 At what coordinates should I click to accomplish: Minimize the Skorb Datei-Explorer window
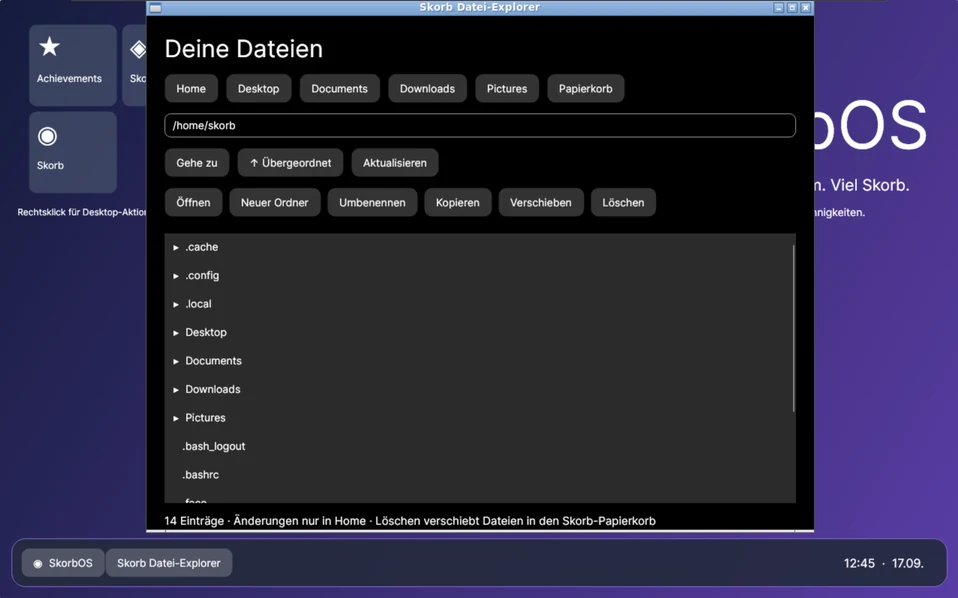click(778, 8)
